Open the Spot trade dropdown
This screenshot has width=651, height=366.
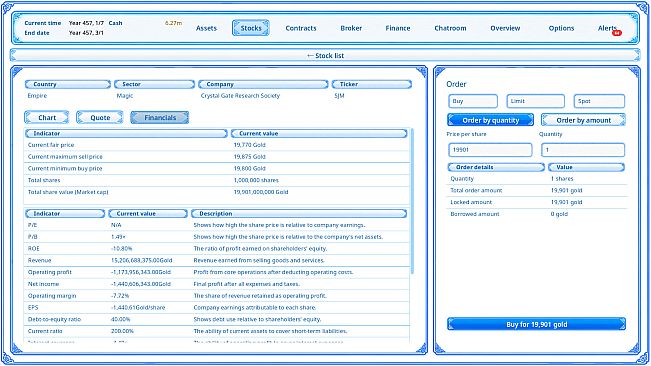point(599,101)
